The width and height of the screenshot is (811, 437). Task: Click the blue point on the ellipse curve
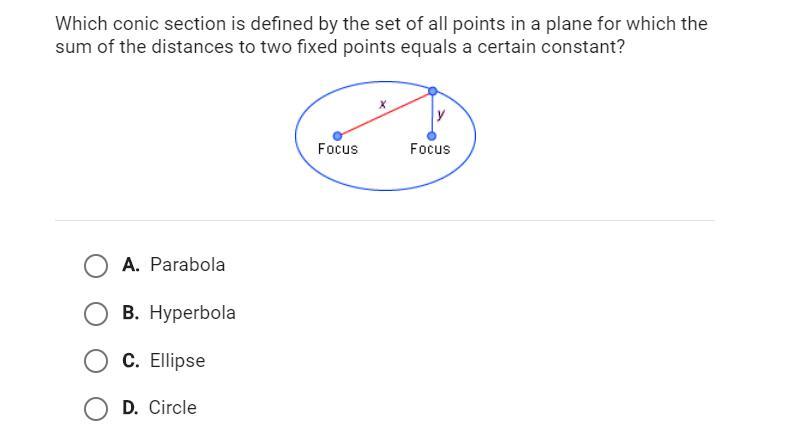pyautogui.click(x=433, y=91)
